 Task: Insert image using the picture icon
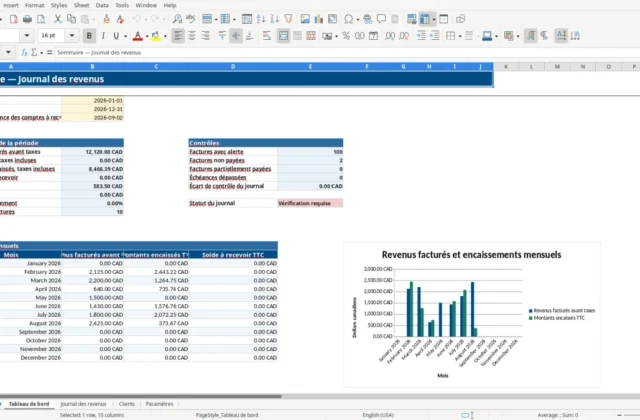pyautogui.click(x=305, y=19)
